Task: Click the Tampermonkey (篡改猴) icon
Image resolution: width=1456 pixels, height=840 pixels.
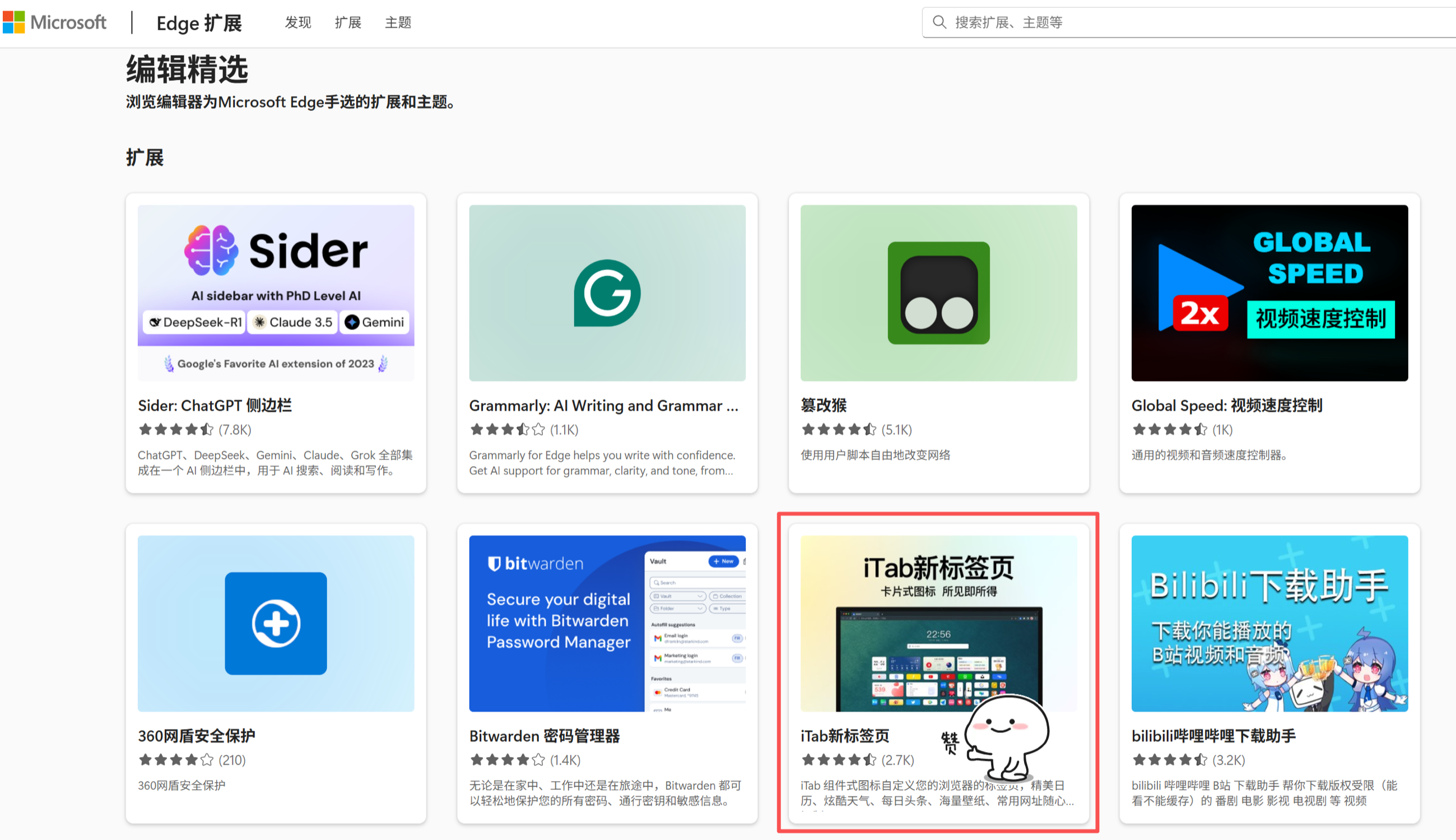Action: pos(938,293)
